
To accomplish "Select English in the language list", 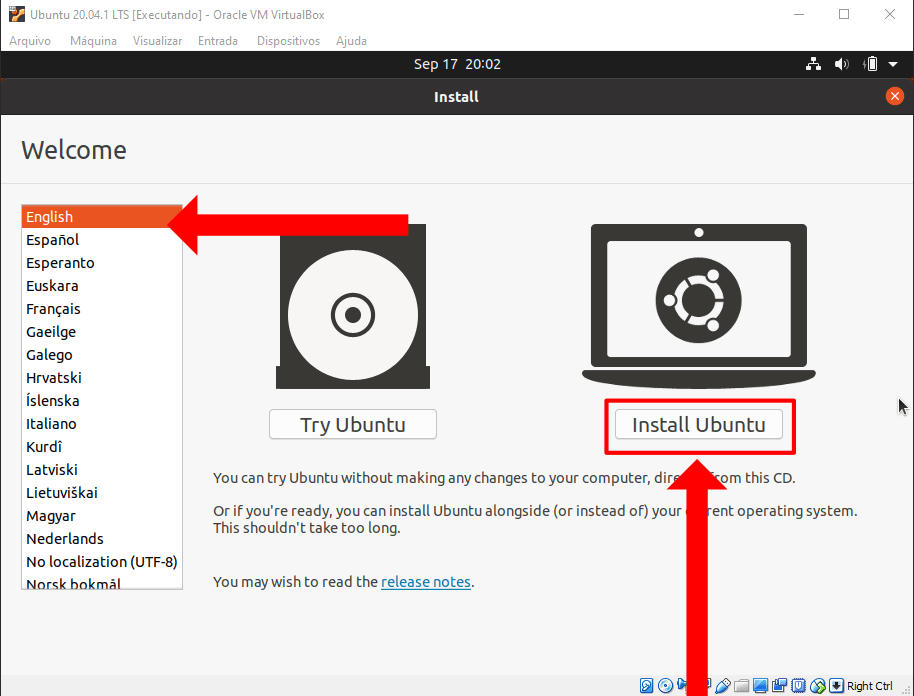I will point(102,217).
